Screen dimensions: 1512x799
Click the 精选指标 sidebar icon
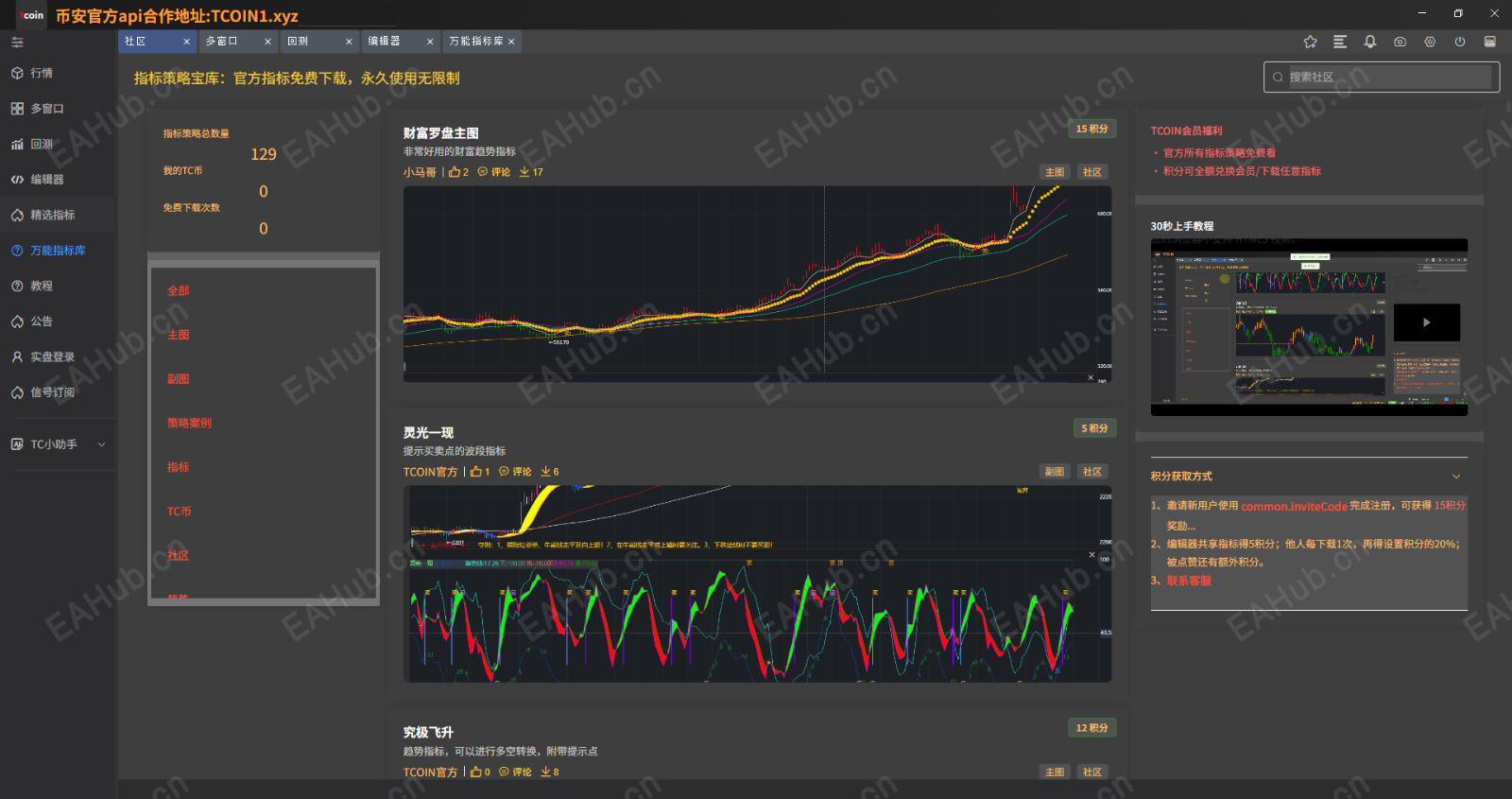[x=17, y=215]
